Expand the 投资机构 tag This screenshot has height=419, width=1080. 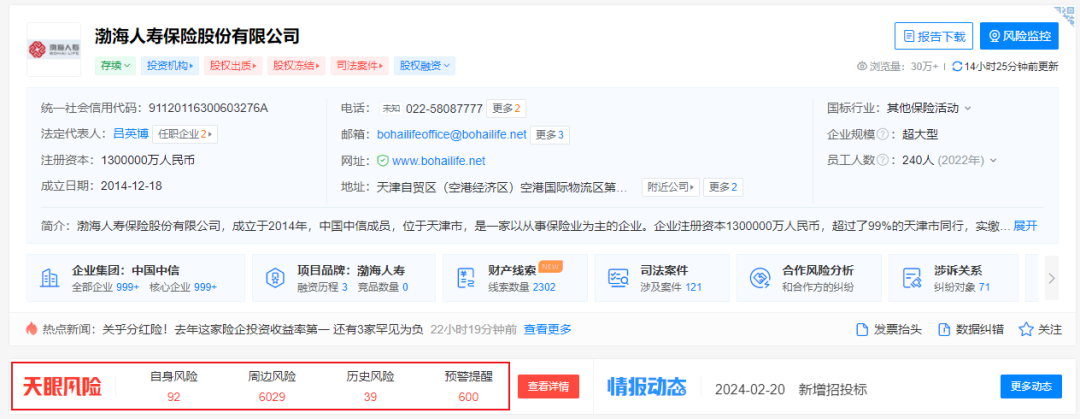click(170, 66)
